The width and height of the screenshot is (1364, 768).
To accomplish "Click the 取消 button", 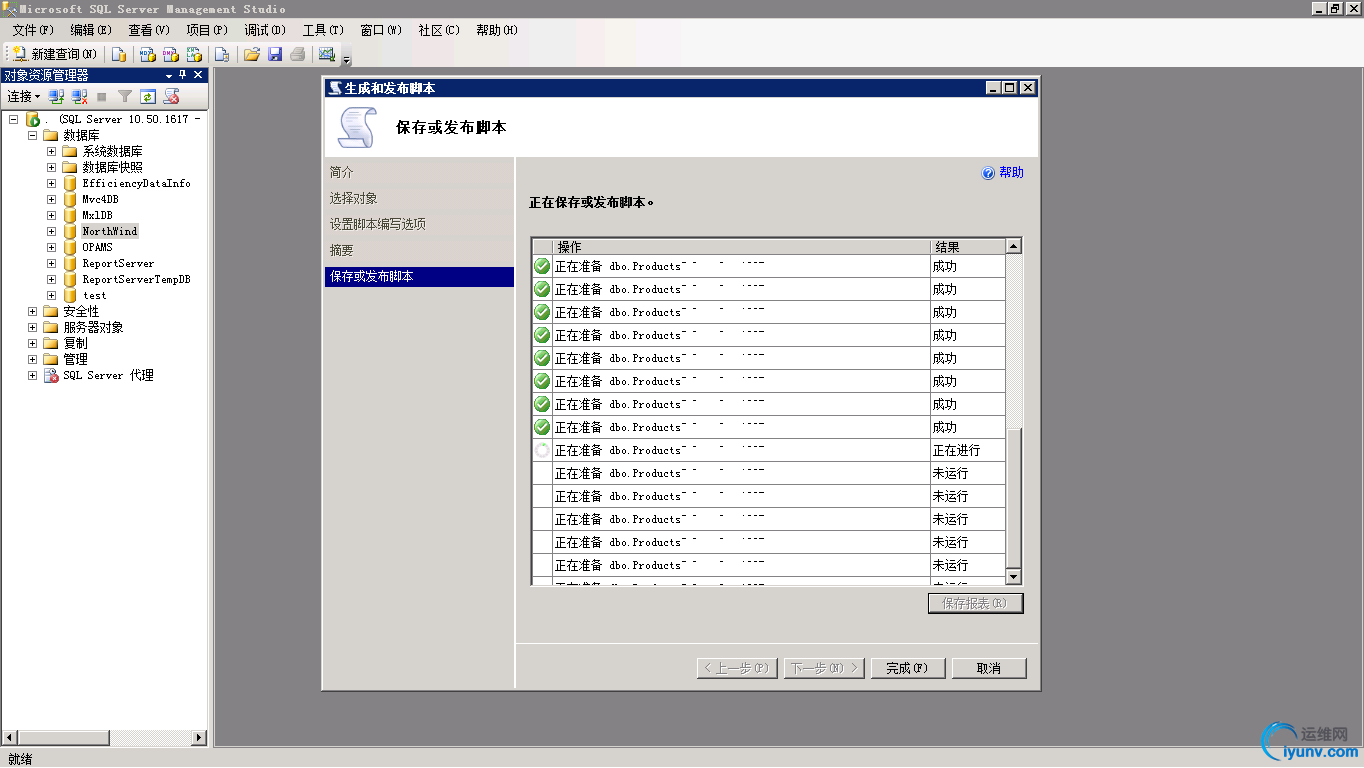I will click(989, 668).
